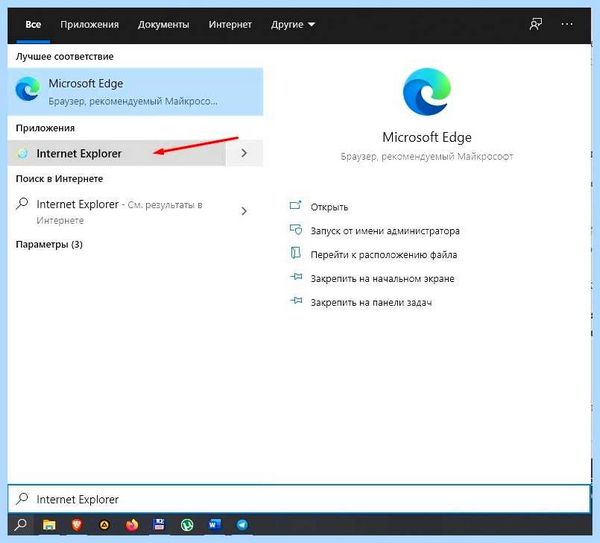600x543 pixels.
Task: Click the magnifier icon beside web search result
Action: click(x=22, y=203)
